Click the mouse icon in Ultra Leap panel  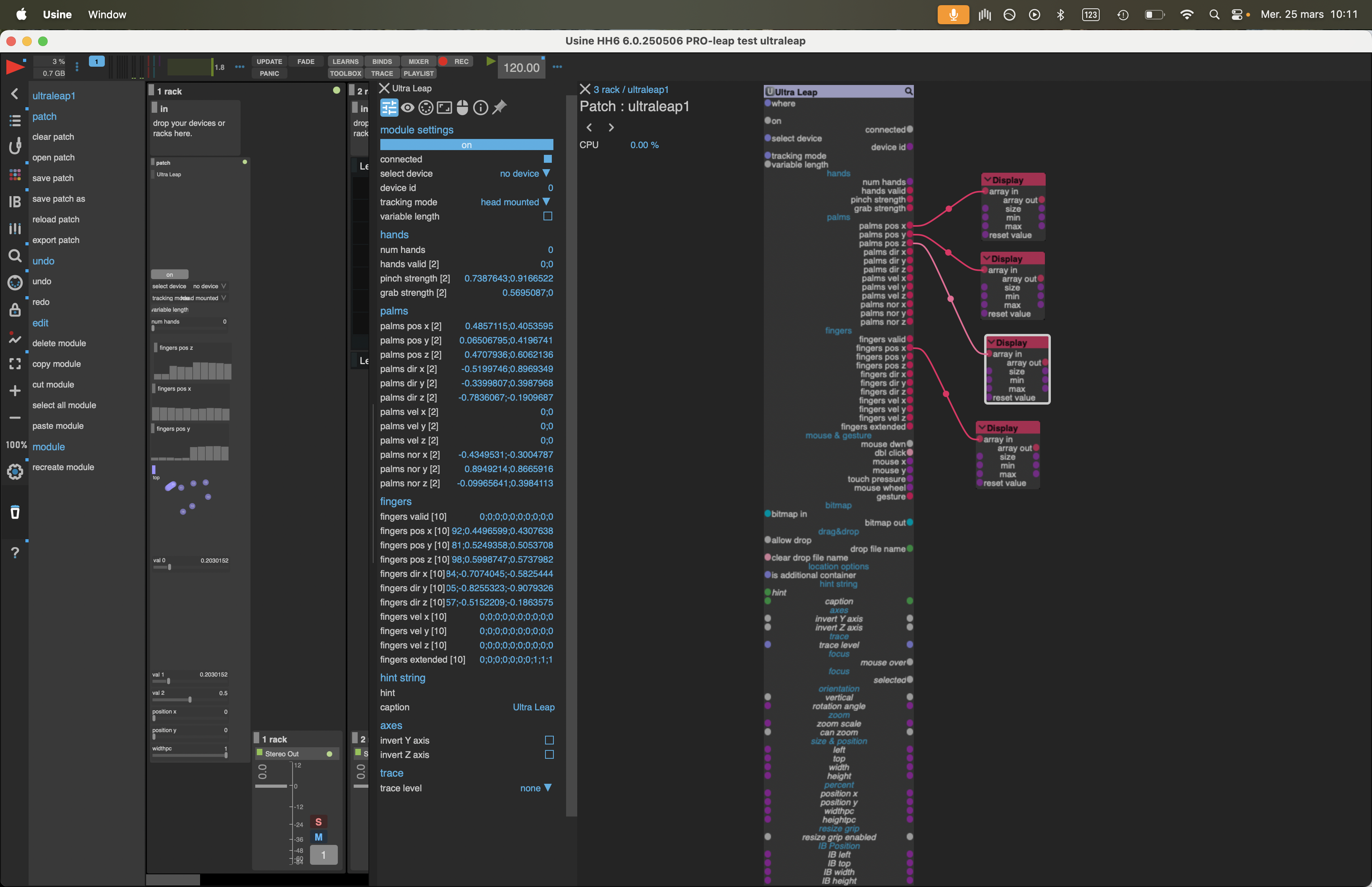pos(462,108)
